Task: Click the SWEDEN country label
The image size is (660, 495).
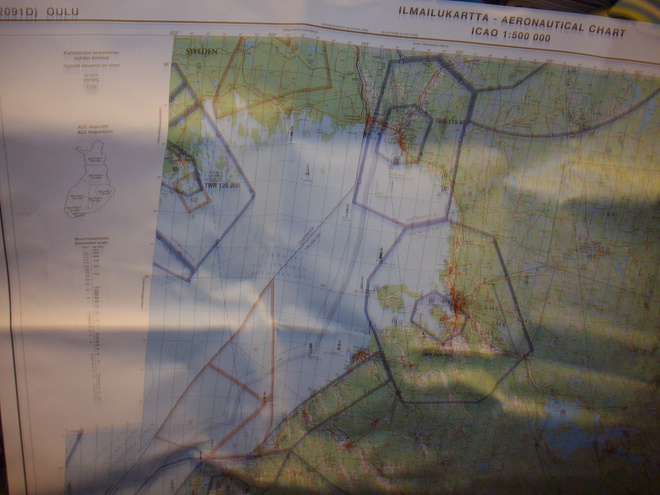Action: tap(202, 51)
